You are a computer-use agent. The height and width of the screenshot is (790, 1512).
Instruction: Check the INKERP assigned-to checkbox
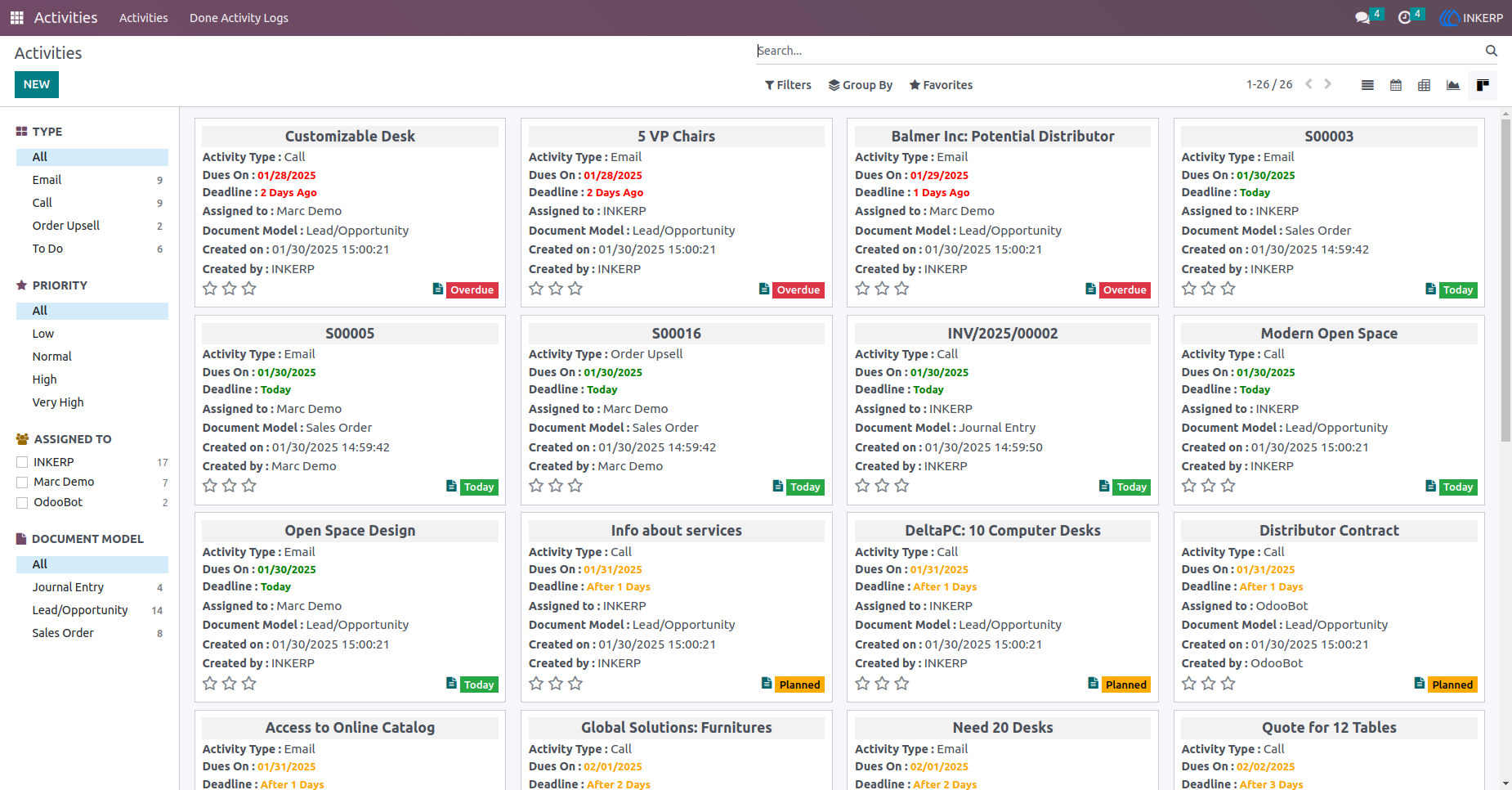[22, 462]
